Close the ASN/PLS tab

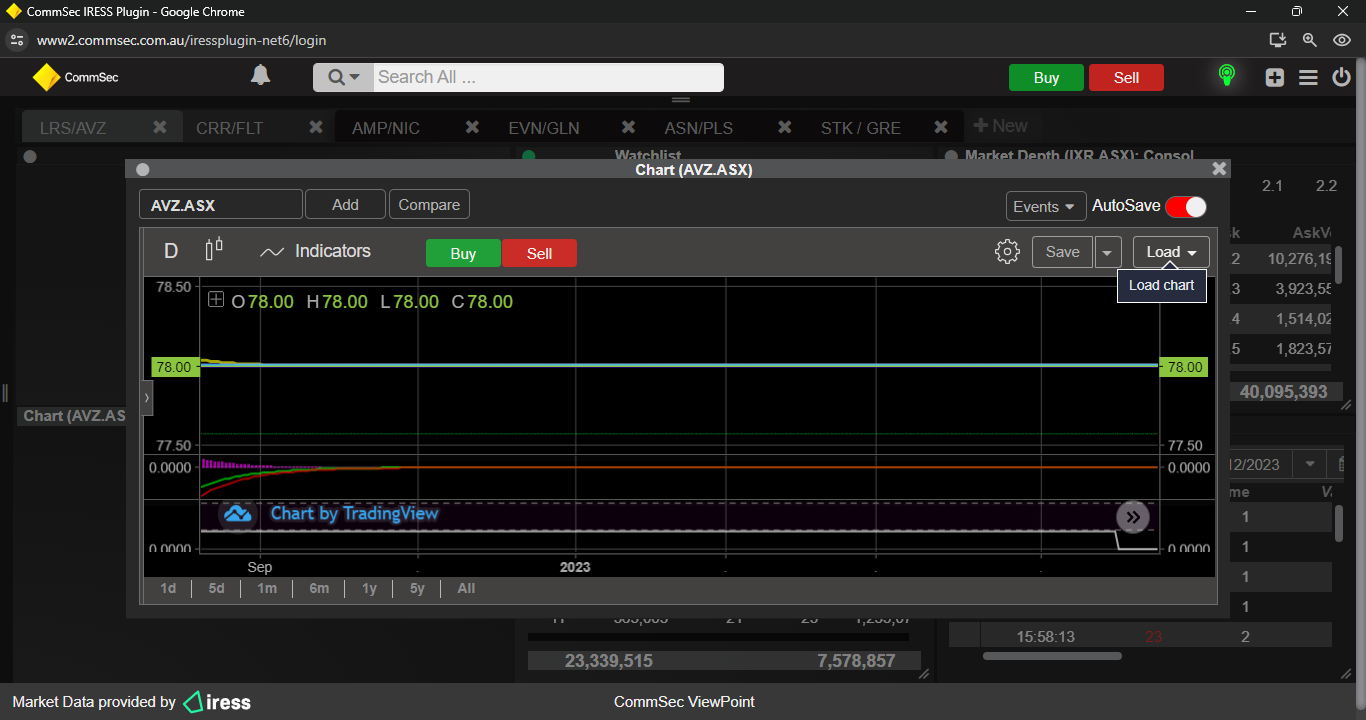pyautogui.click(x=785, y=127)
